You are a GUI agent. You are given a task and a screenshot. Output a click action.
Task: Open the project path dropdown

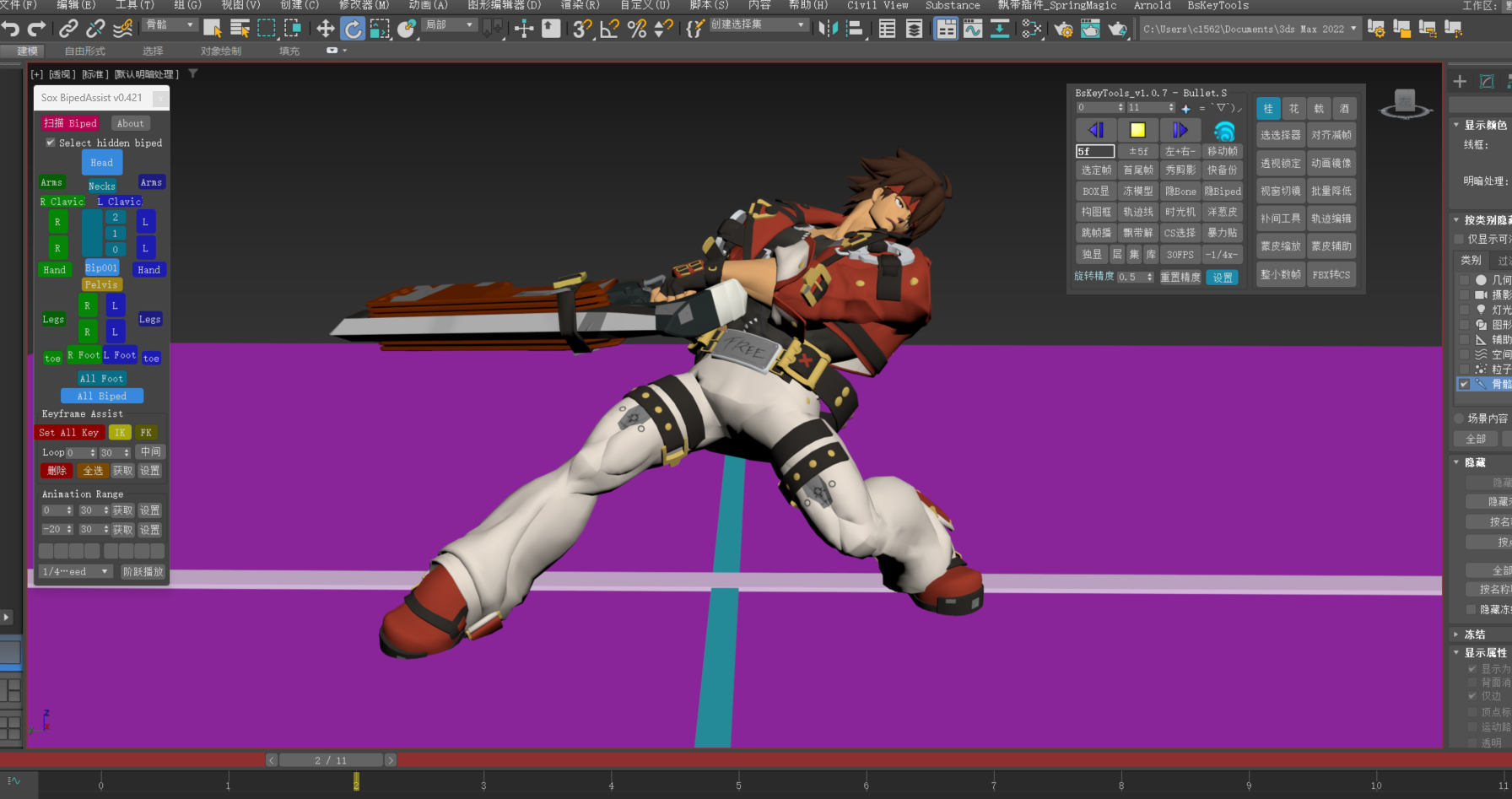tap(1250, 29)
